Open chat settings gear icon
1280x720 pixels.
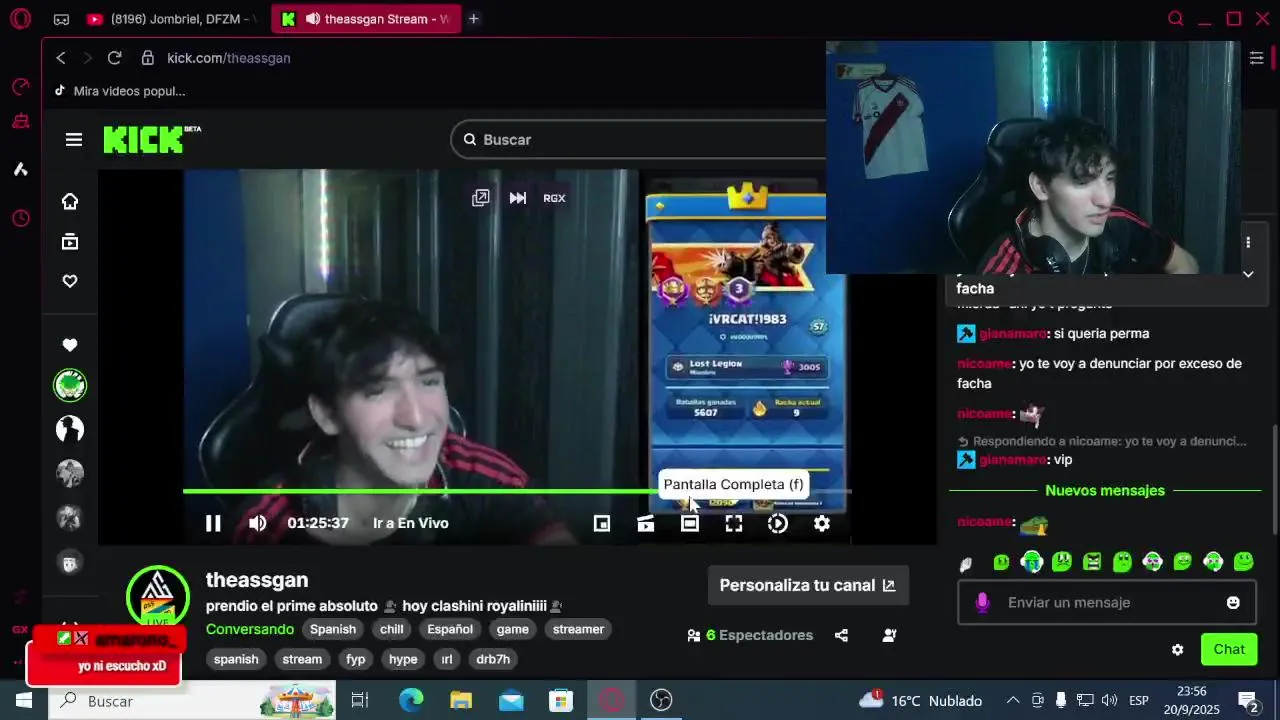[1177, 650]
